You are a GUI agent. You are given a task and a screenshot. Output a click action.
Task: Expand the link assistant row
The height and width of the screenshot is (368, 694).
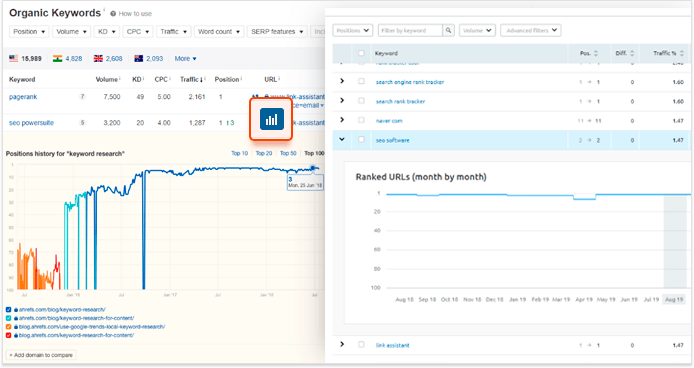[342, 344]
